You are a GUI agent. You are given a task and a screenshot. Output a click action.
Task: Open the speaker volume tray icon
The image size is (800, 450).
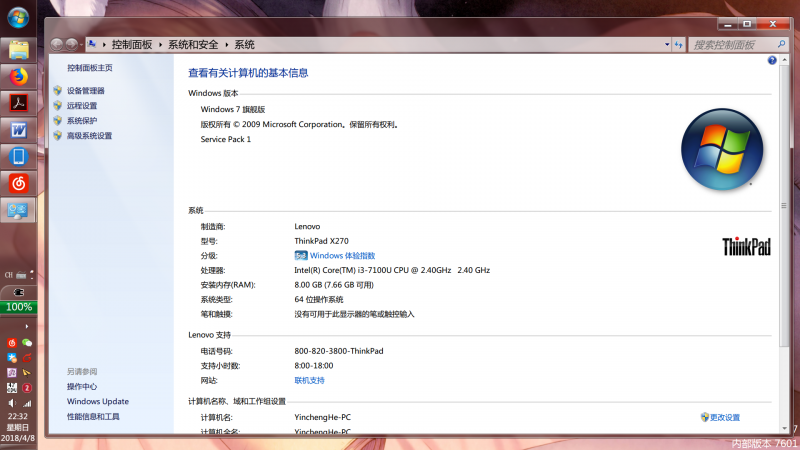12,403
